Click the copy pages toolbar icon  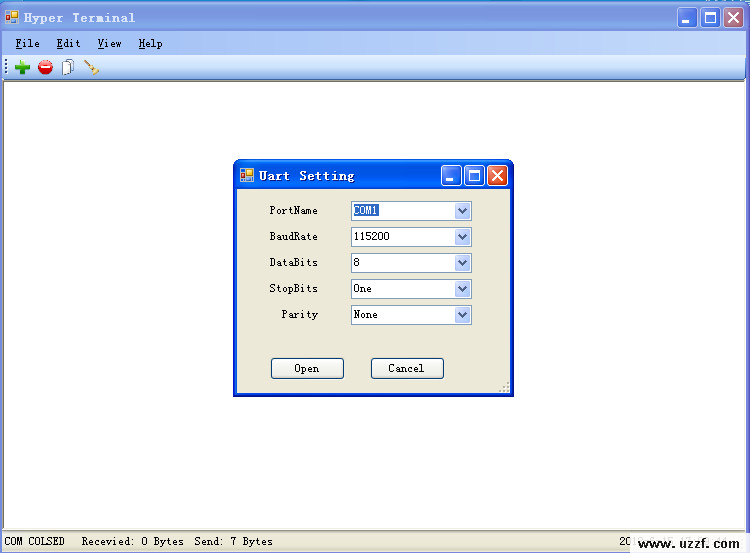68,67
